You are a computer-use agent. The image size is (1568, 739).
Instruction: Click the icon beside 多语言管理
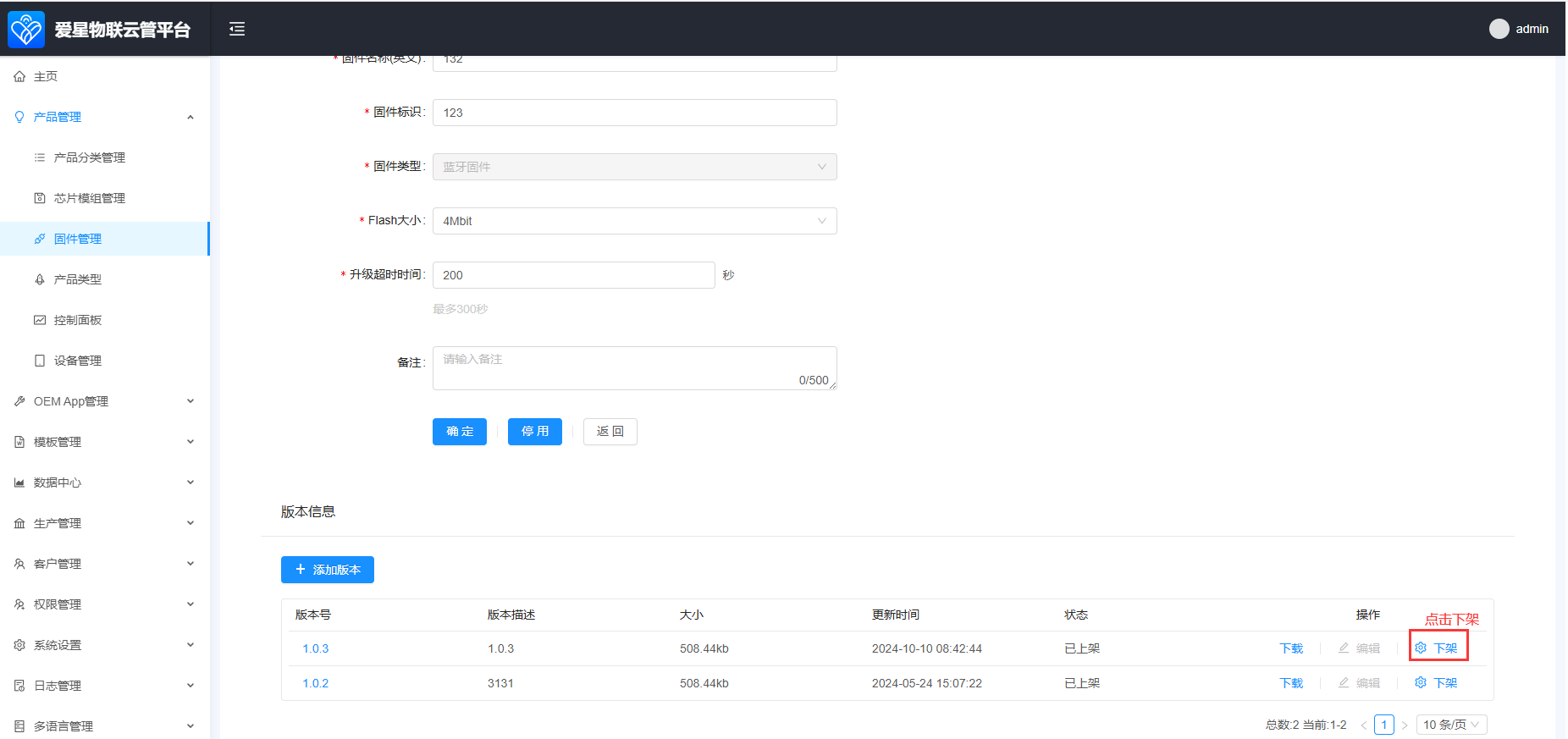pyautogui.click(x=19, y=726)
